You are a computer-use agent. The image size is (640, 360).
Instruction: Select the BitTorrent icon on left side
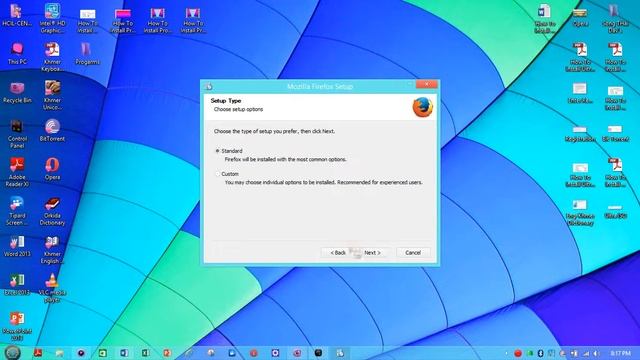pyautogui.click(x=52, y=131)
